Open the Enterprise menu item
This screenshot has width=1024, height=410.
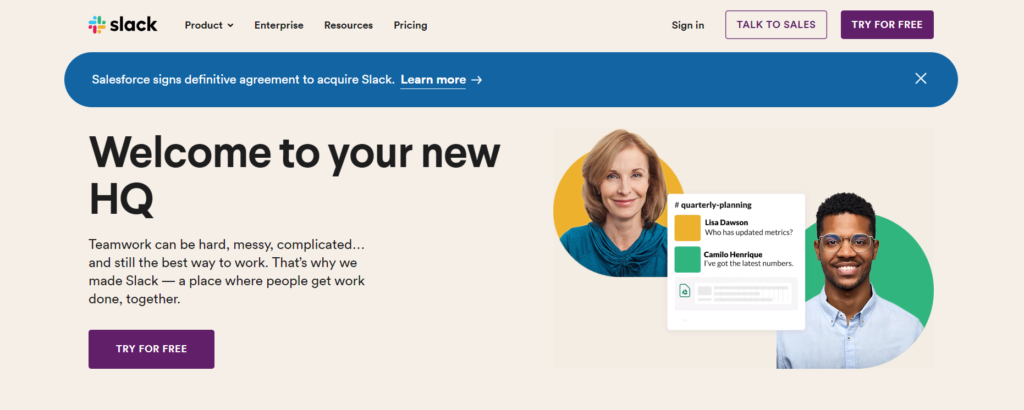click(279, 25)
